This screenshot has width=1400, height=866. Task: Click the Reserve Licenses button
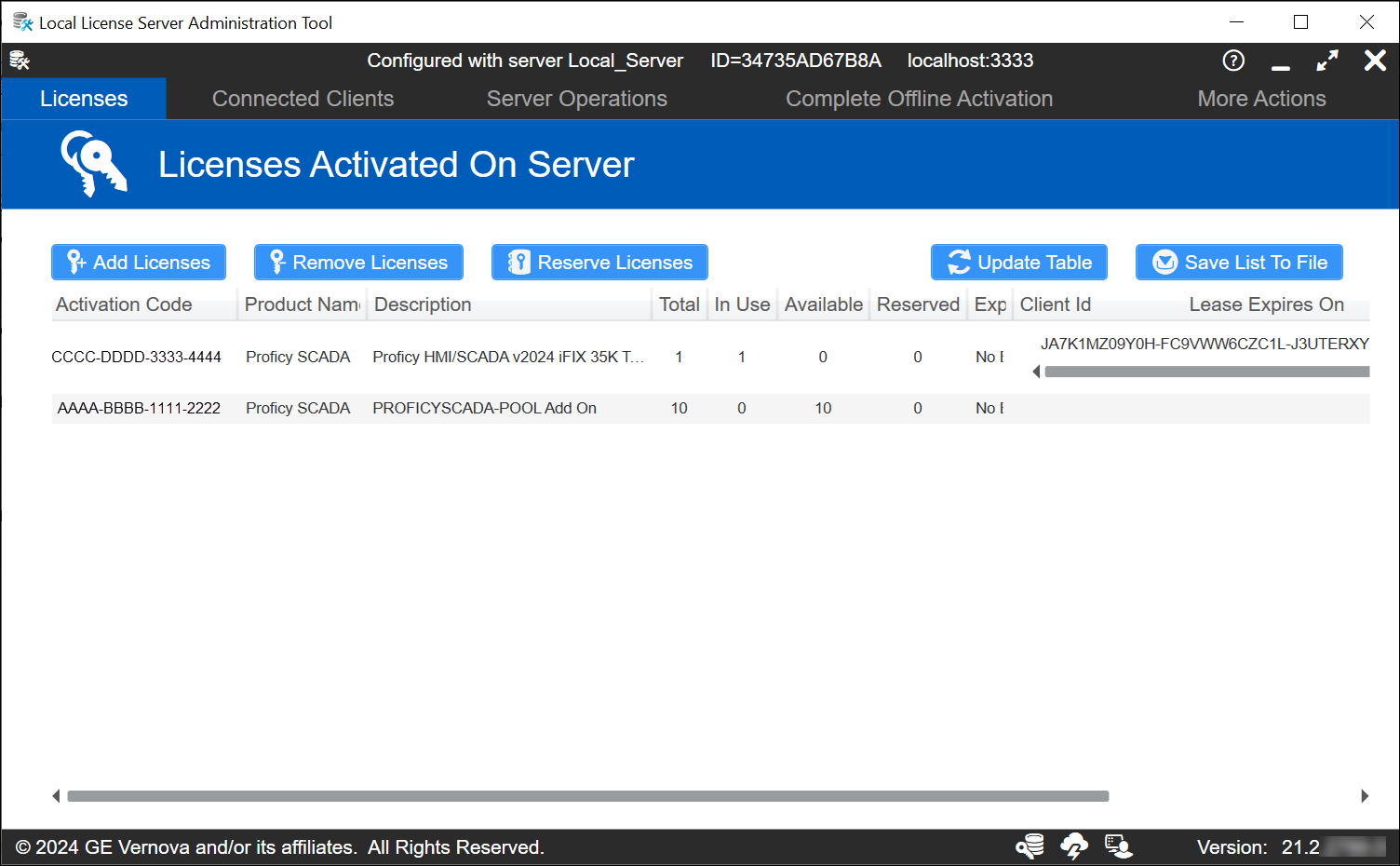pyautogui.click(x=599, y=263)
